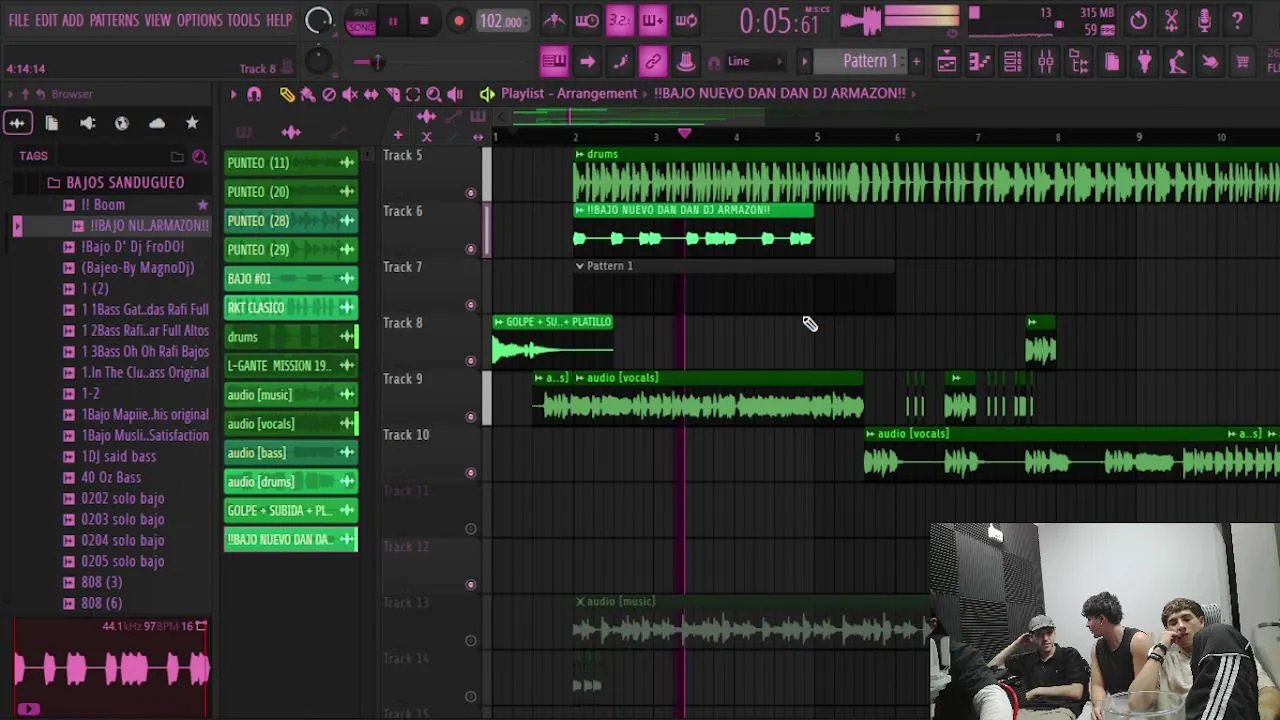
Task: Select the pencil draw tool in playlist
Action: point(287,94)
